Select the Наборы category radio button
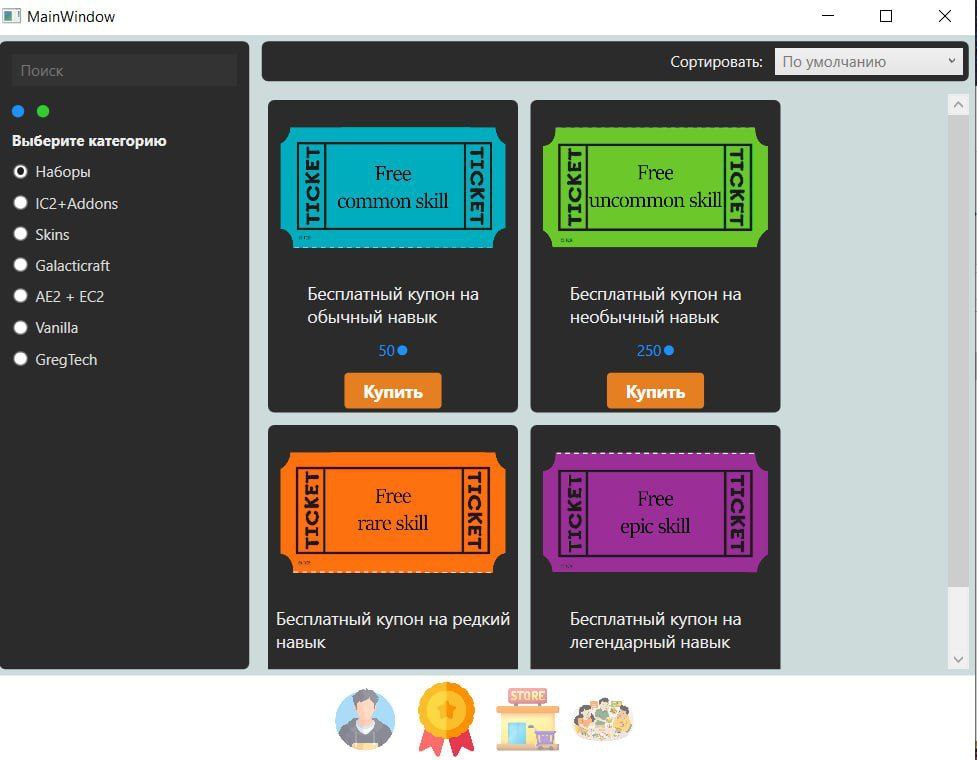 click(x=20, y=172)
